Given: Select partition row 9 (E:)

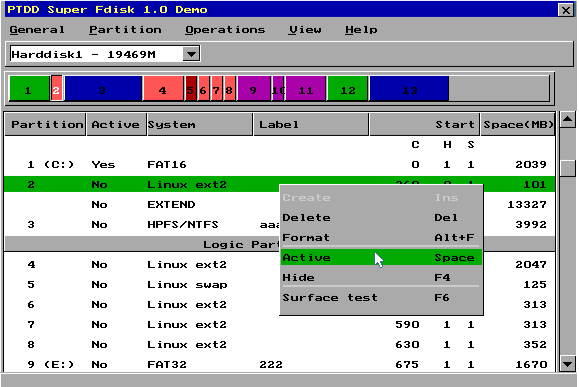Looking at the screenshot, I should click(x=279, y=364).
